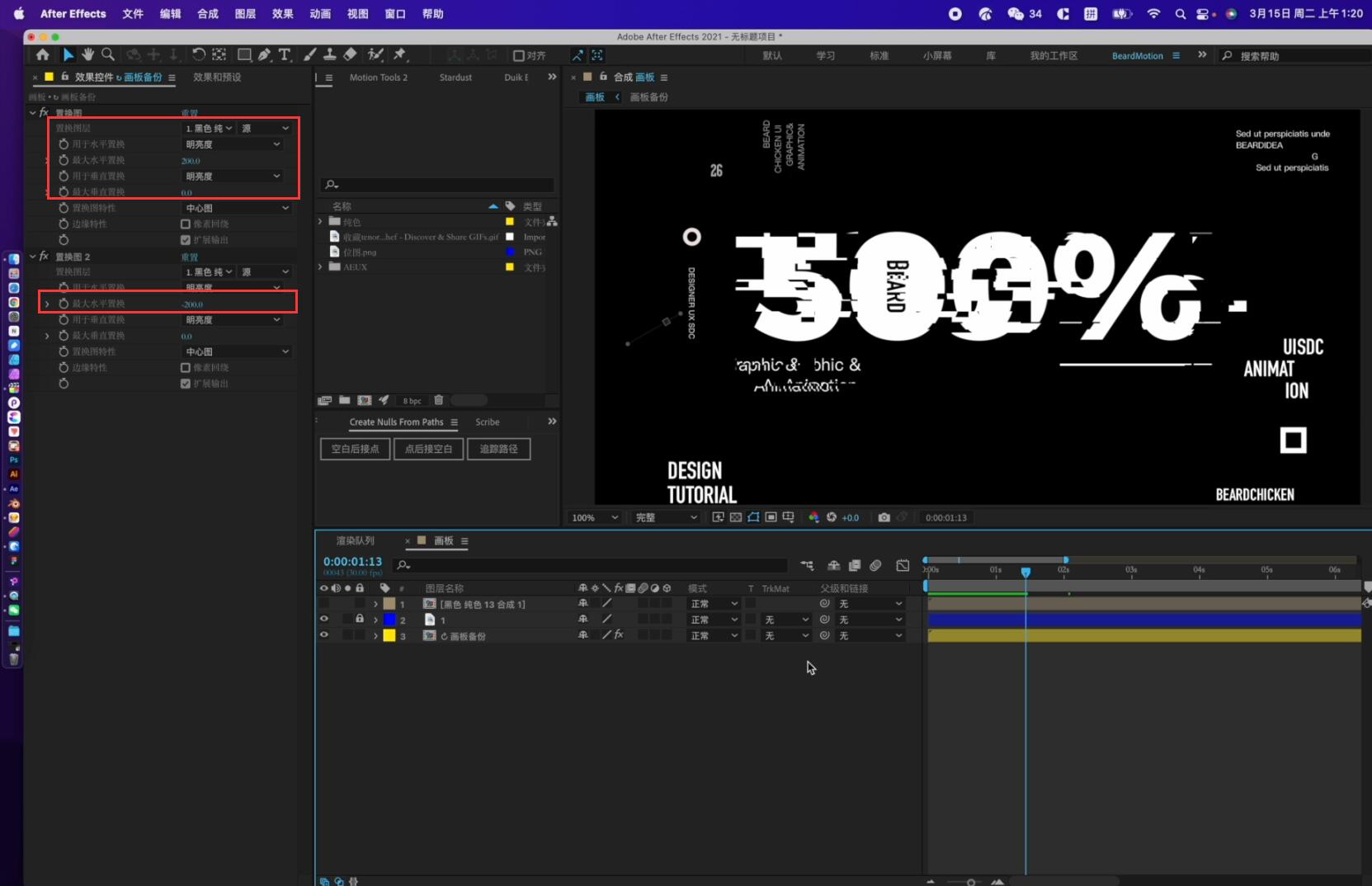Open blend mode 正常 dropdown for layer 1

714,604
